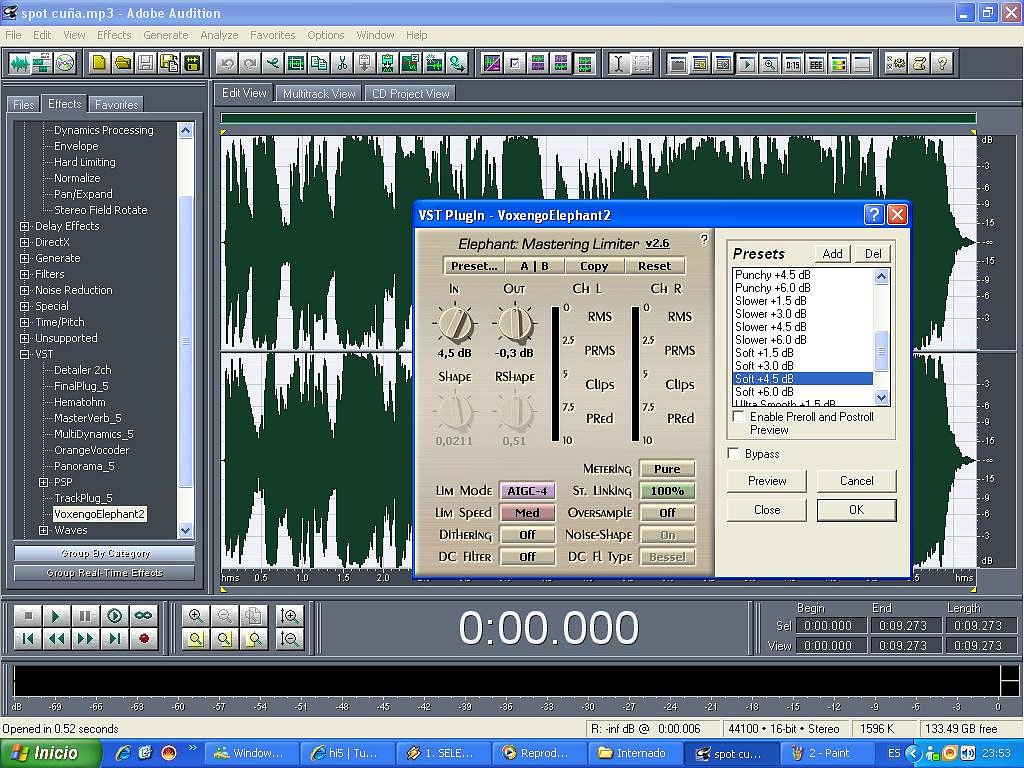Expand the Delay Effects tree node

click(x=25, y=226)
